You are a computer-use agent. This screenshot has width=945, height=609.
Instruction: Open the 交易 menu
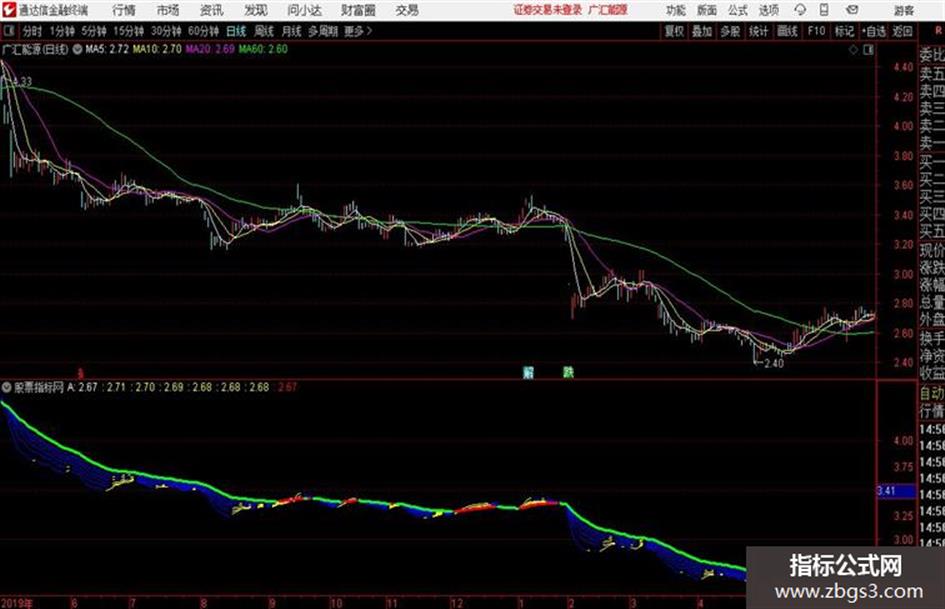tap(407, 10)
